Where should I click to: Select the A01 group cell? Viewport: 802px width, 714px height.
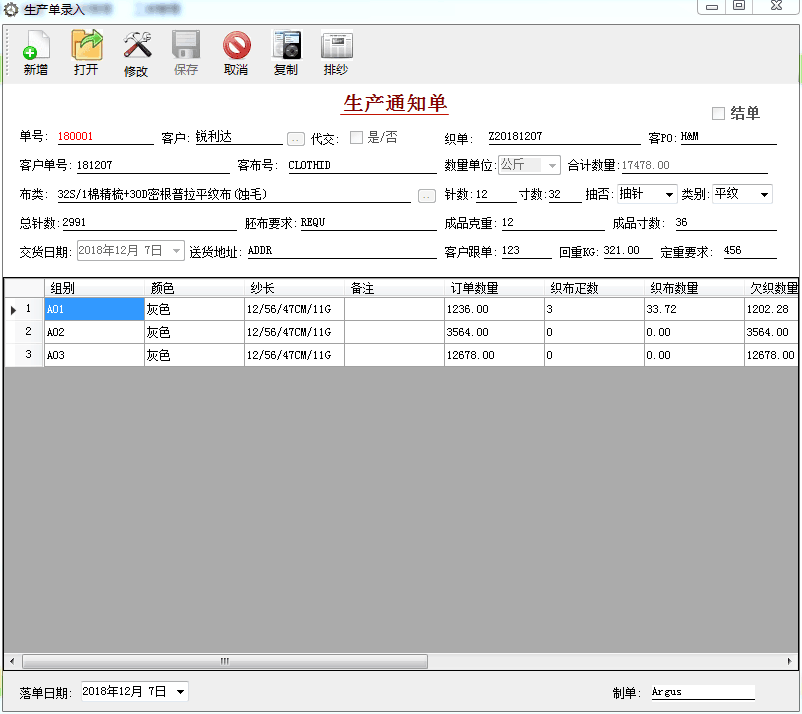pos(94,309)
